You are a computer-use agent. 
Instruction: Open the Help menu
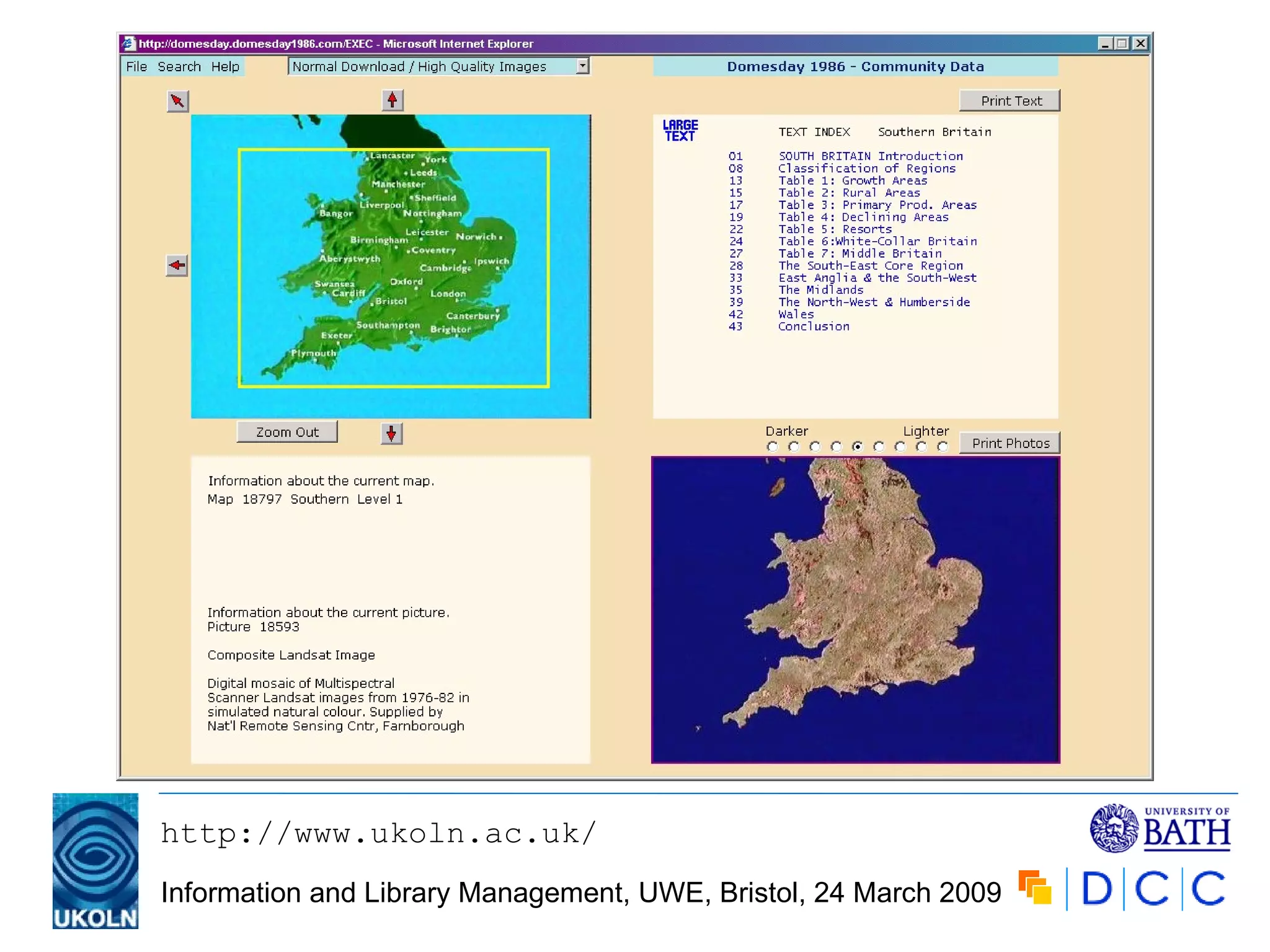click(x=225, y=66)
